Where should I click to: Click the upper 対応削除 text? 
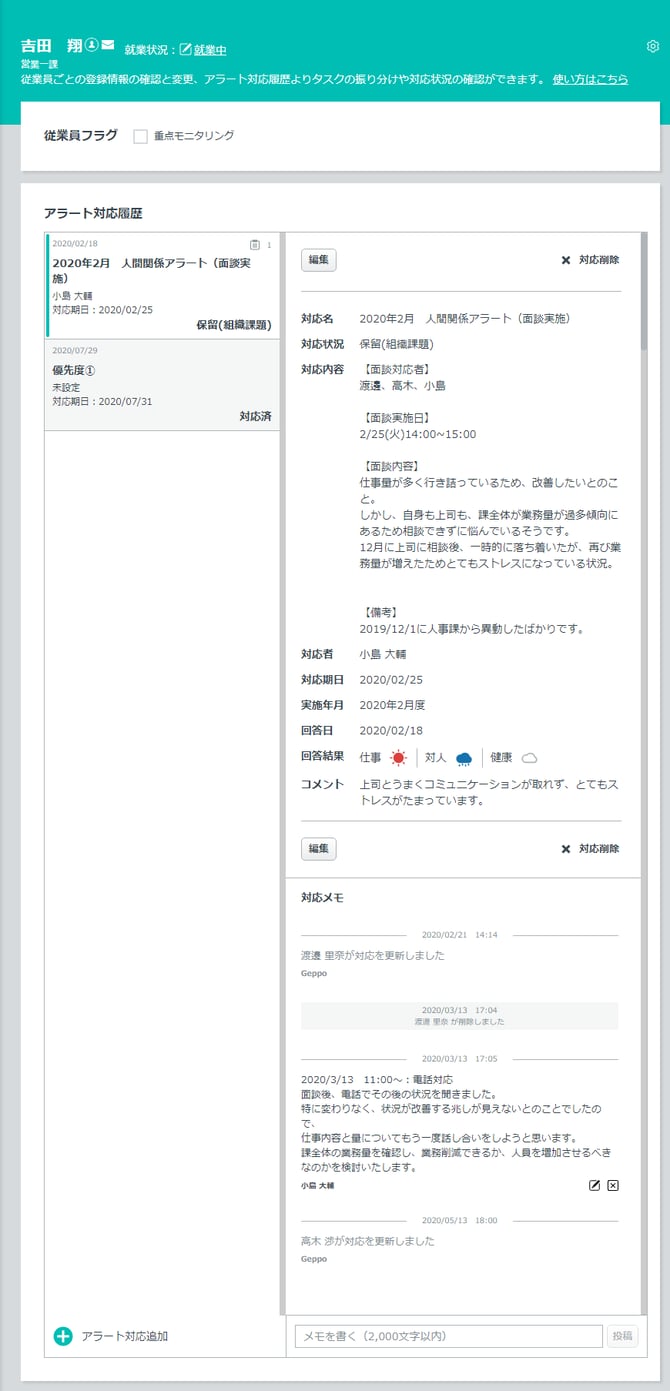[599, 260]
